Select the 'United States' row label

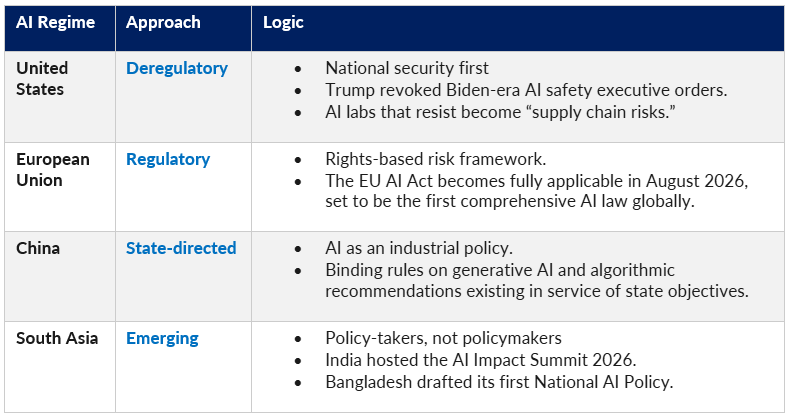(x=42, y=79)
